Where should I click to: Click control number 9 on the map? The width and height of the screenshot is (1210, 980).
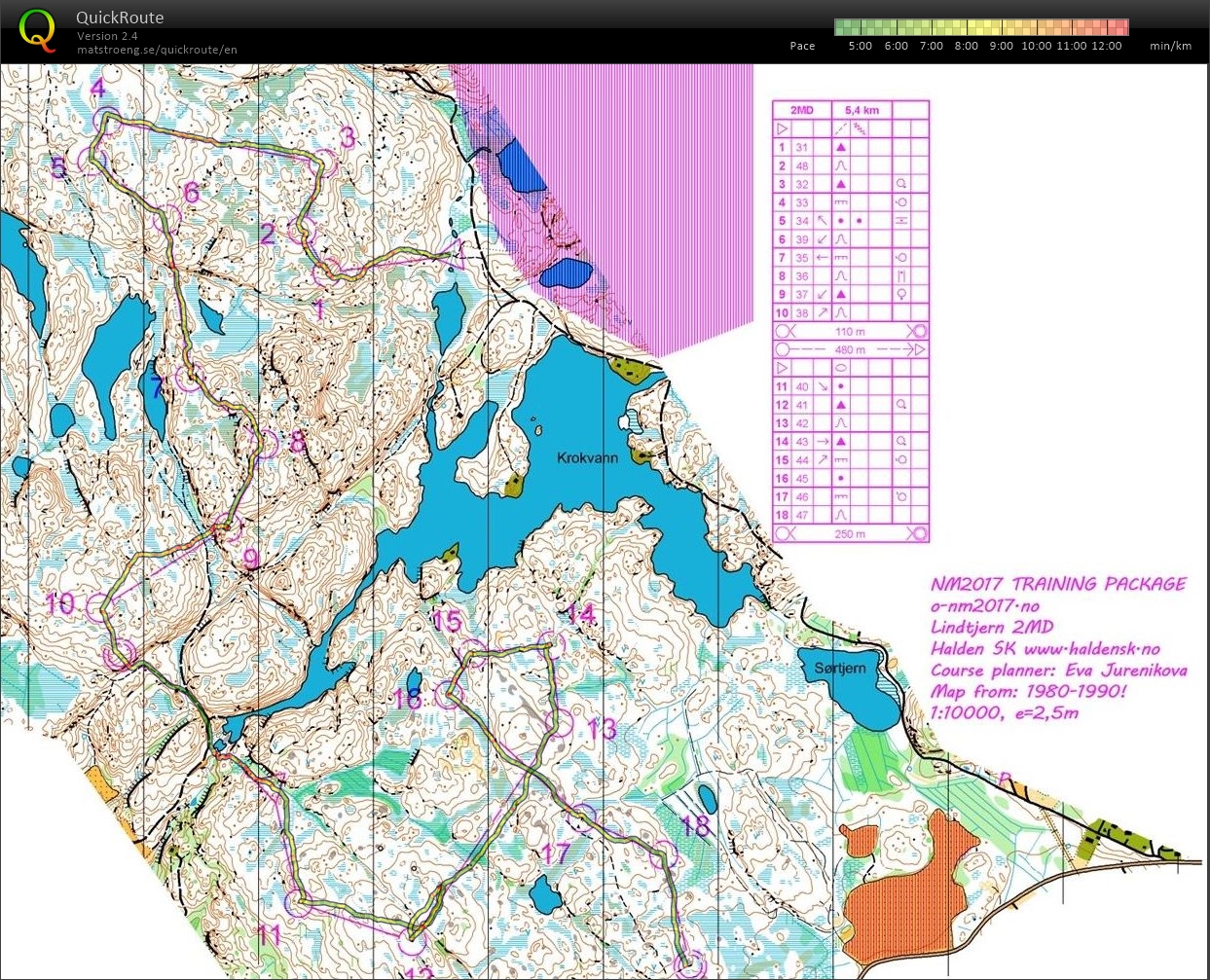251,560
